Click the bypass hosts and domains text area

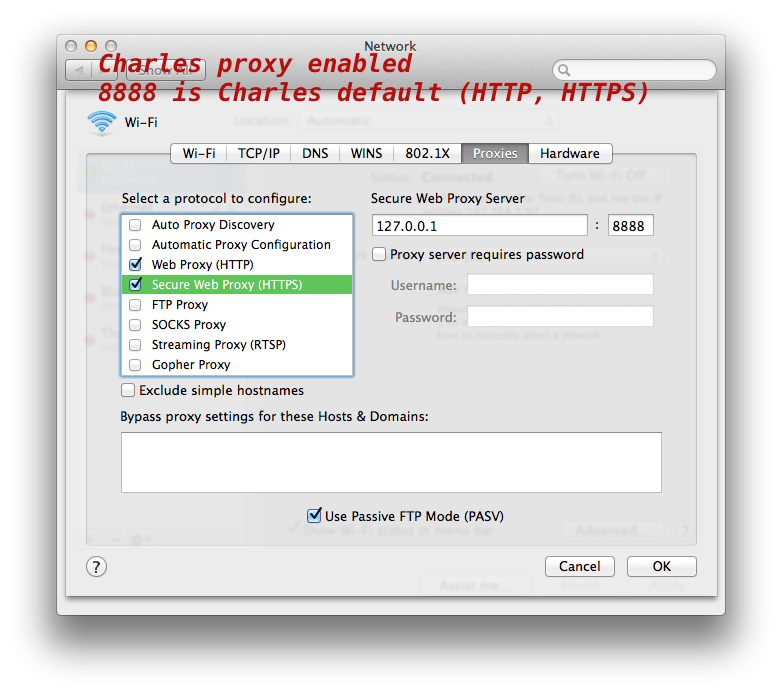(391, 462)
